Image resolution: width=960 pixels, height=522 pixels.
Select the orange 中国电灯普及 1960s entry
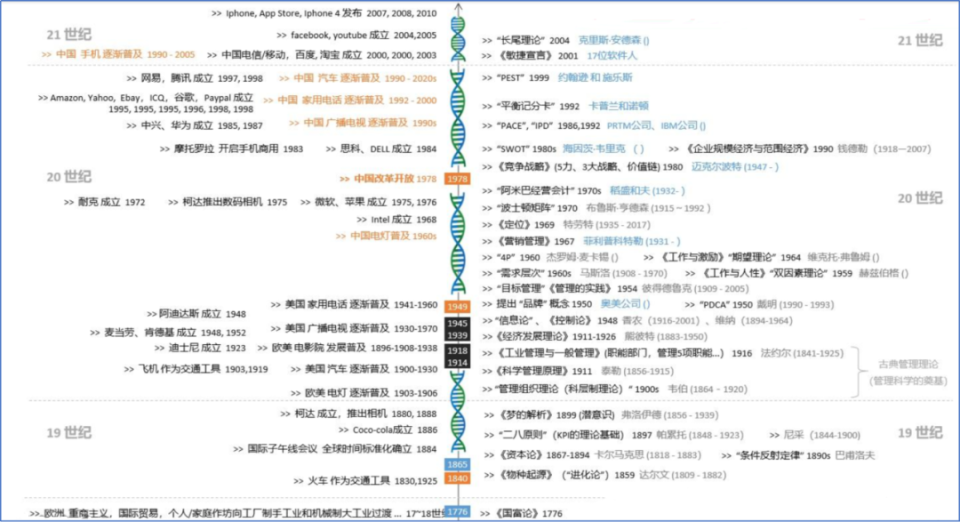pos(386,236)
